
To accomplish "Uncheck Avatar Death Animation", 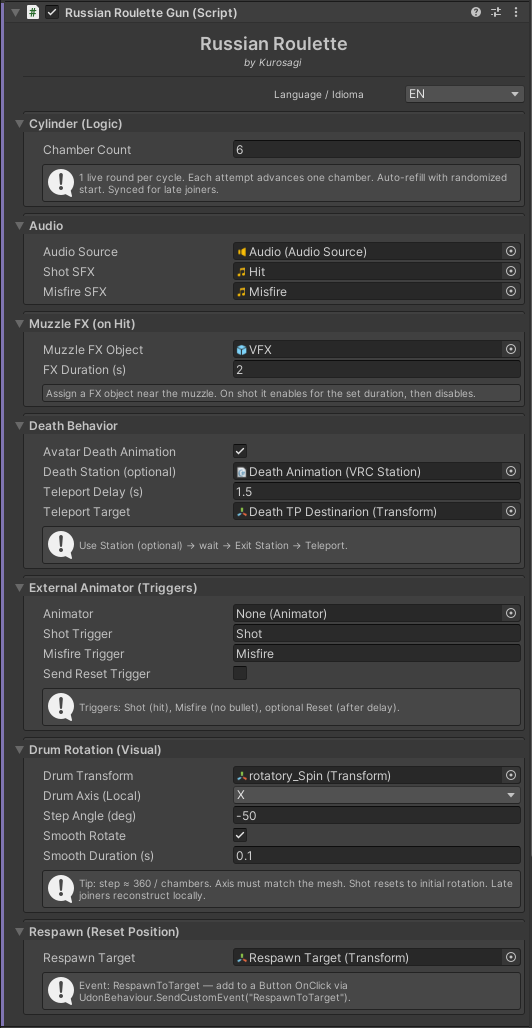I will (240, 451).
